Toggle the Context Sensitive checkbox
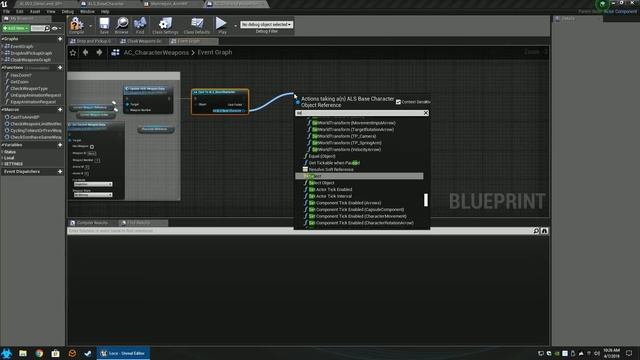Image resolution: width=640 pixels, height=360 pixels. [398, 102]
